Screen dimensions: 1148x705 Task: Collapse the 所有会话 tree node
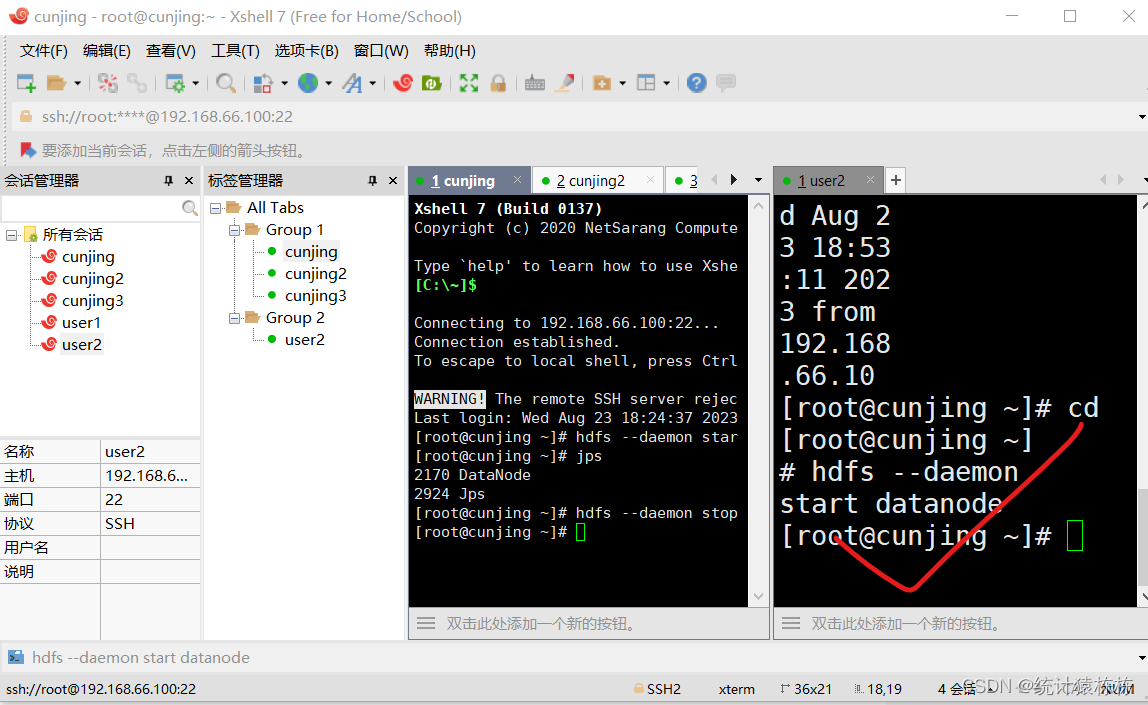(12, 235)
